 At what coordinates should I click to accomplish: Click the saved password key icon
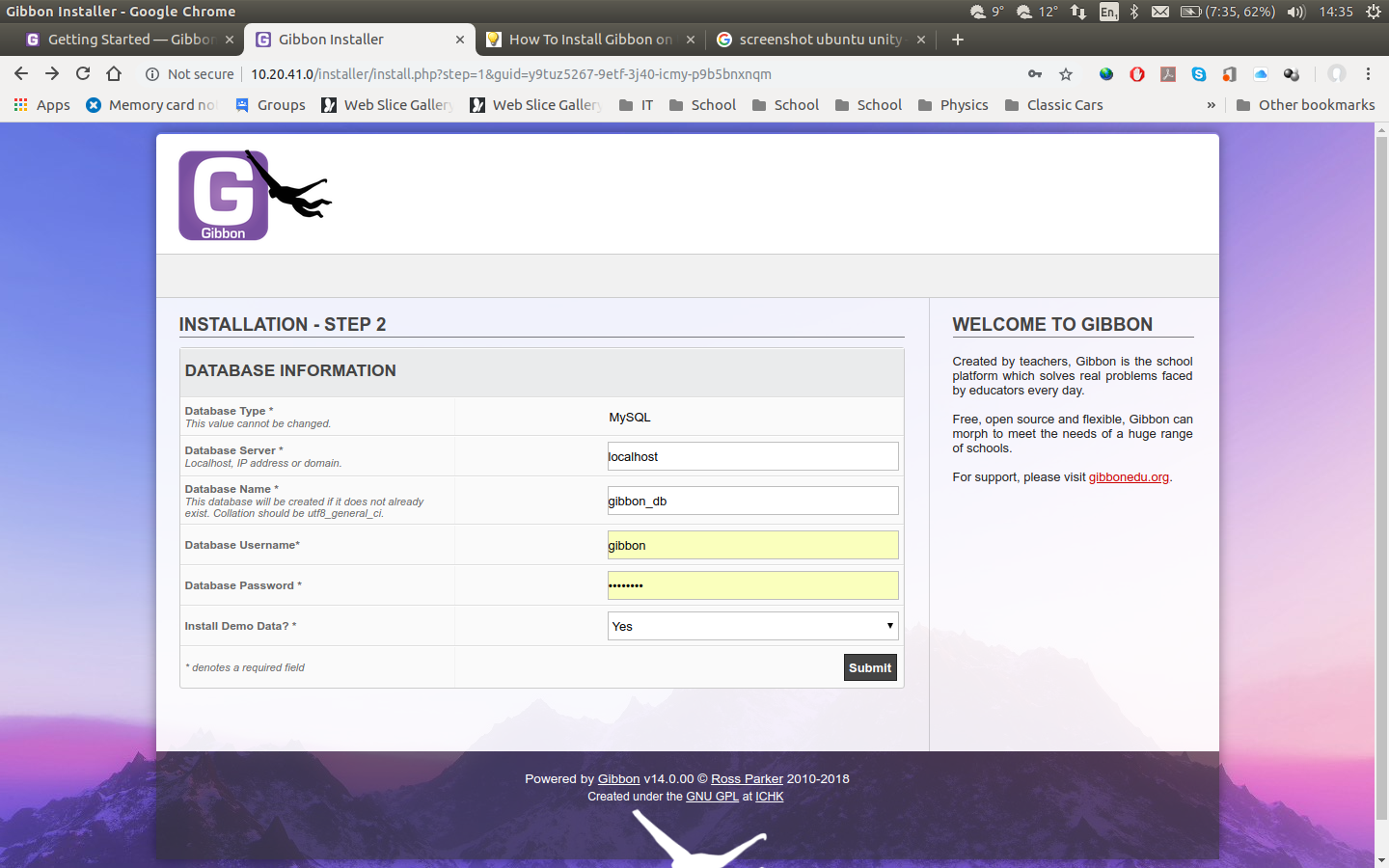tap(1035, 74)
